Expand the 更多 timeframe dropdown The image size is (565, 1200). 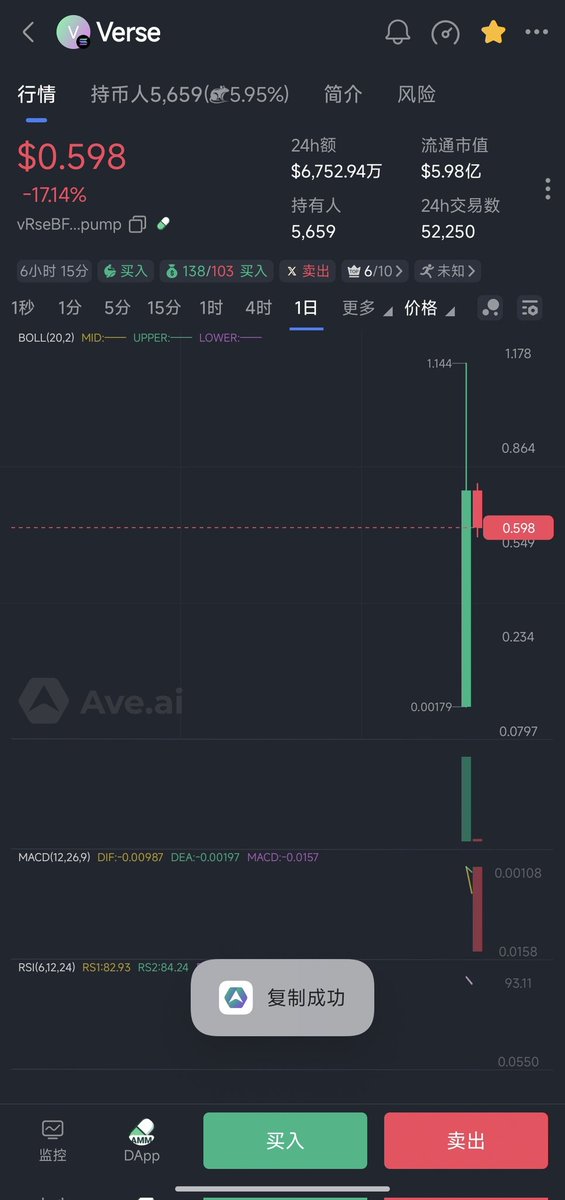(x=367, y=308)
